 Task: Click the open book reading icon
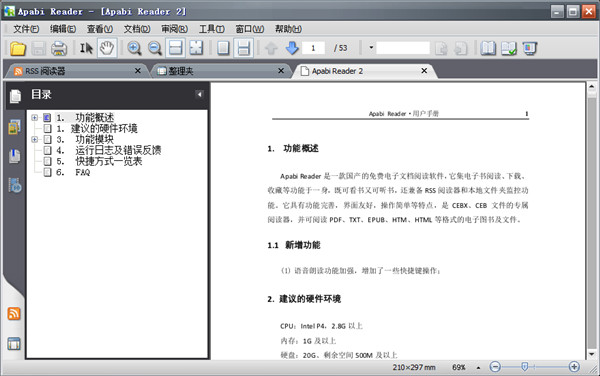click(488, 48)
